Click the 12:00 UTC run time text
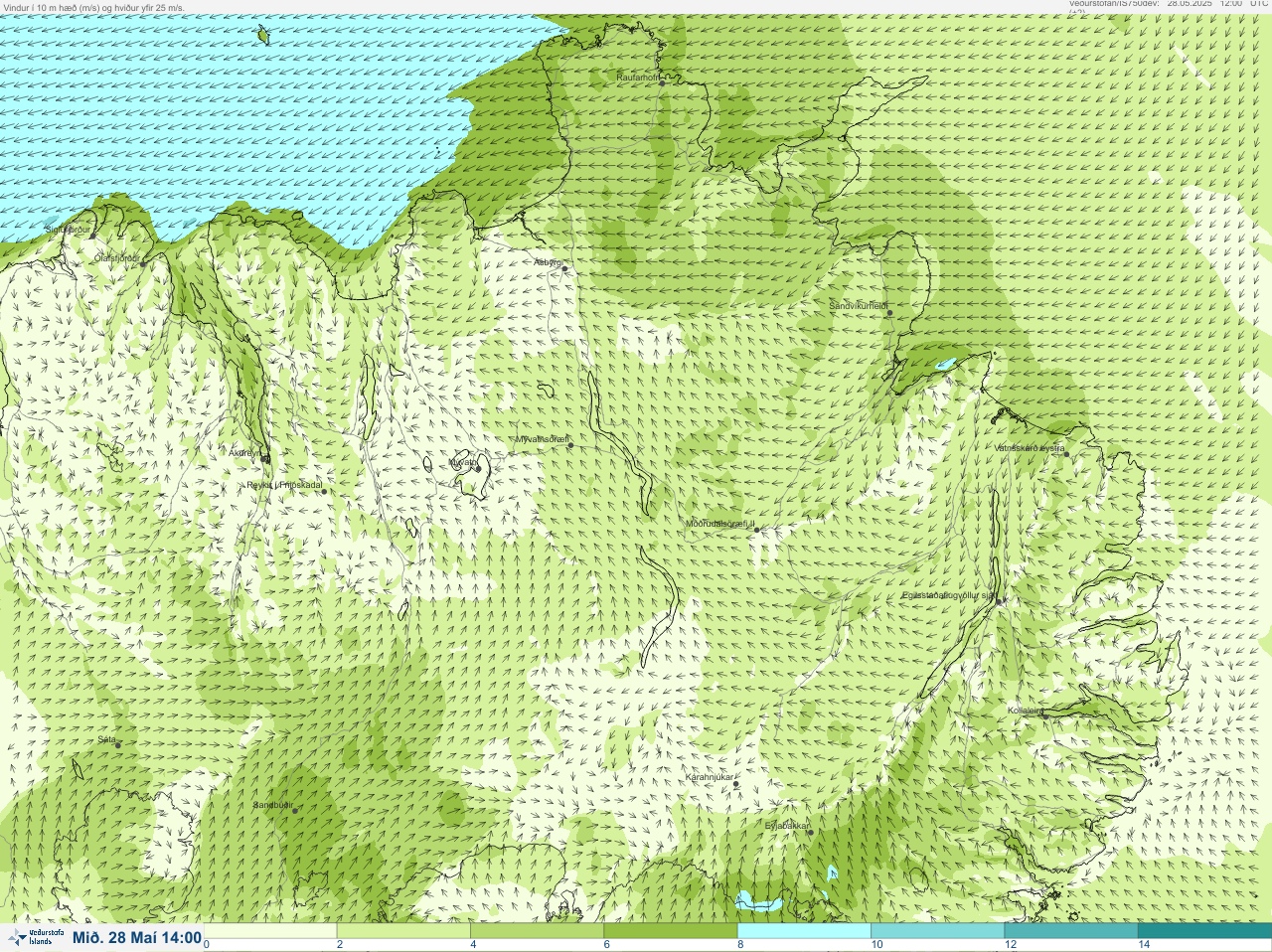Screen dimensions: 1272x952 (x=1243, y=4)
